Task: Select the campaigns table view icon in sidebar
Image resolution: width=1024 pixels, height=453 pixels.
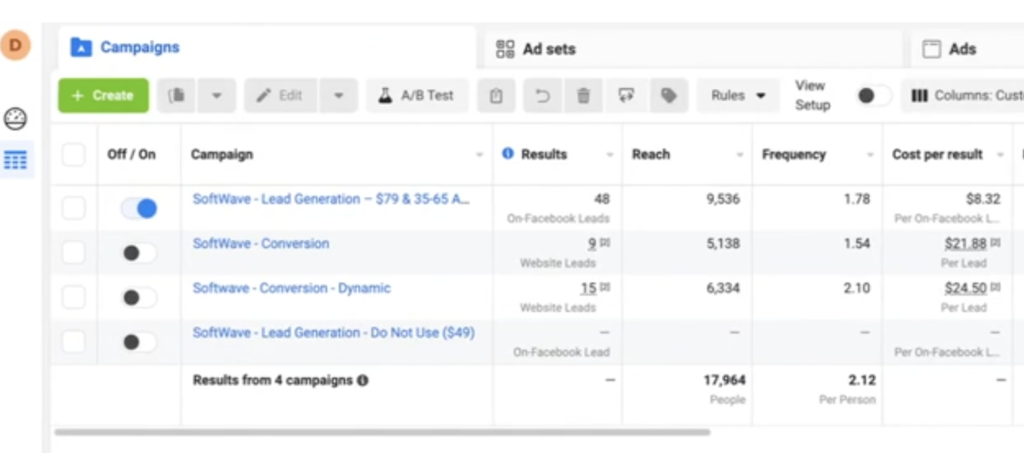Action: coord(16,159)
